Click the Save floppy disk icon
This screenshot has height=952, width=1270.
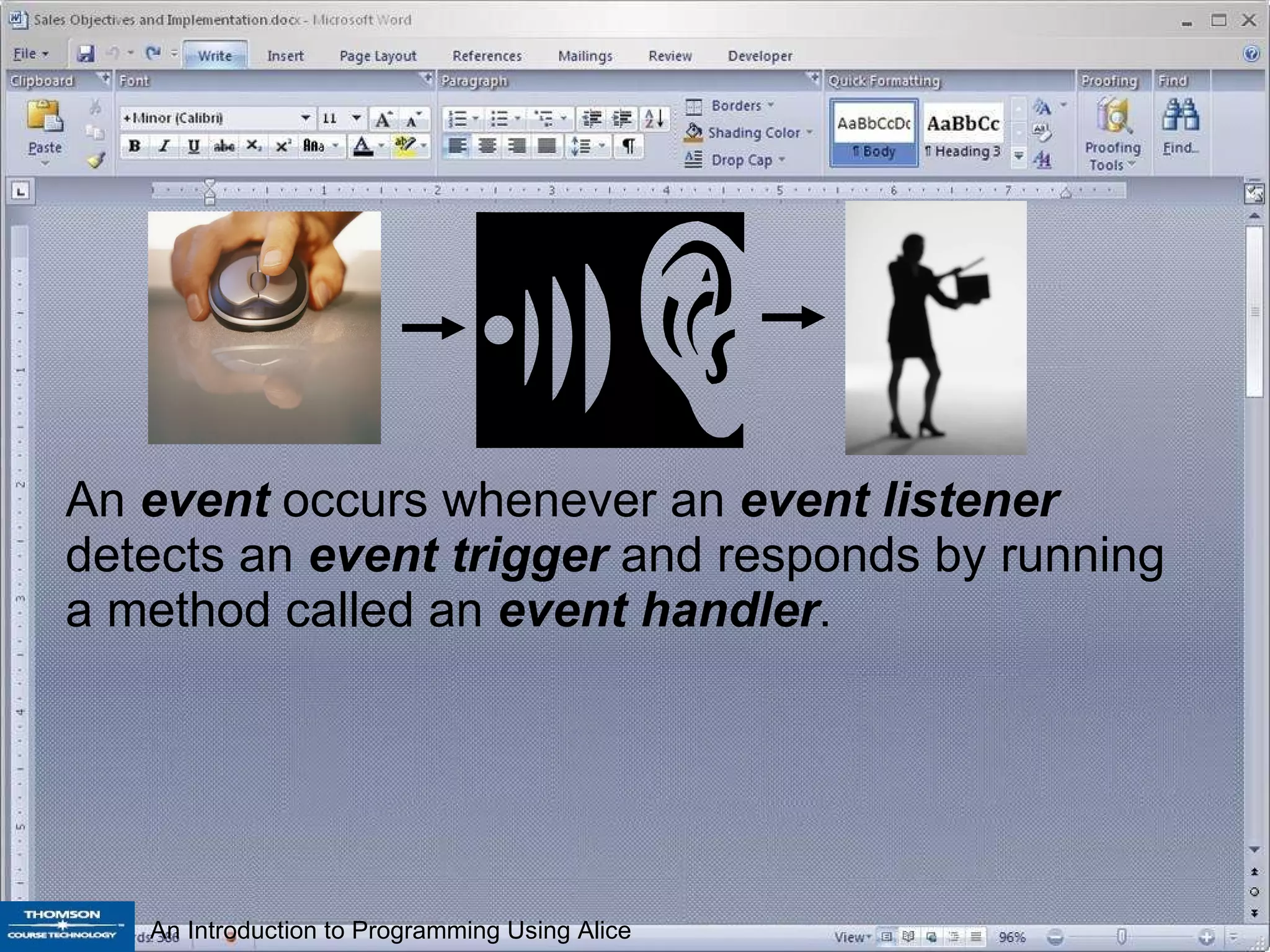point(86,54)
